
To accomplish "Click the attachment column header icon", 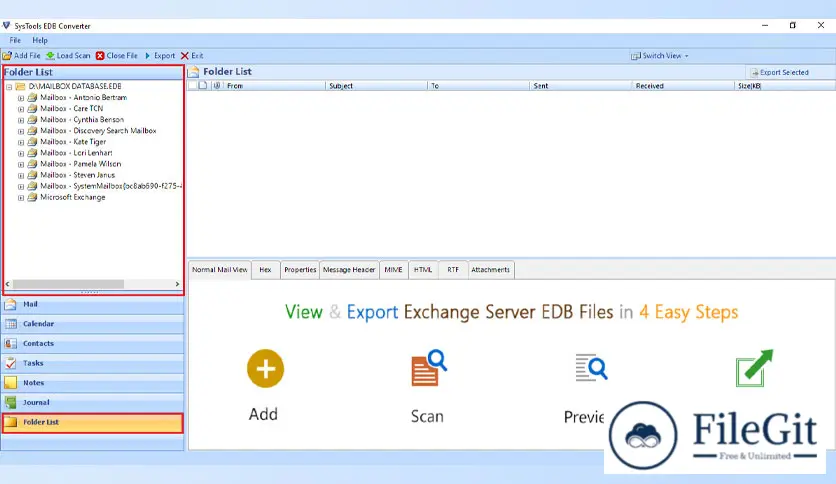I will (x=216, y=85).
